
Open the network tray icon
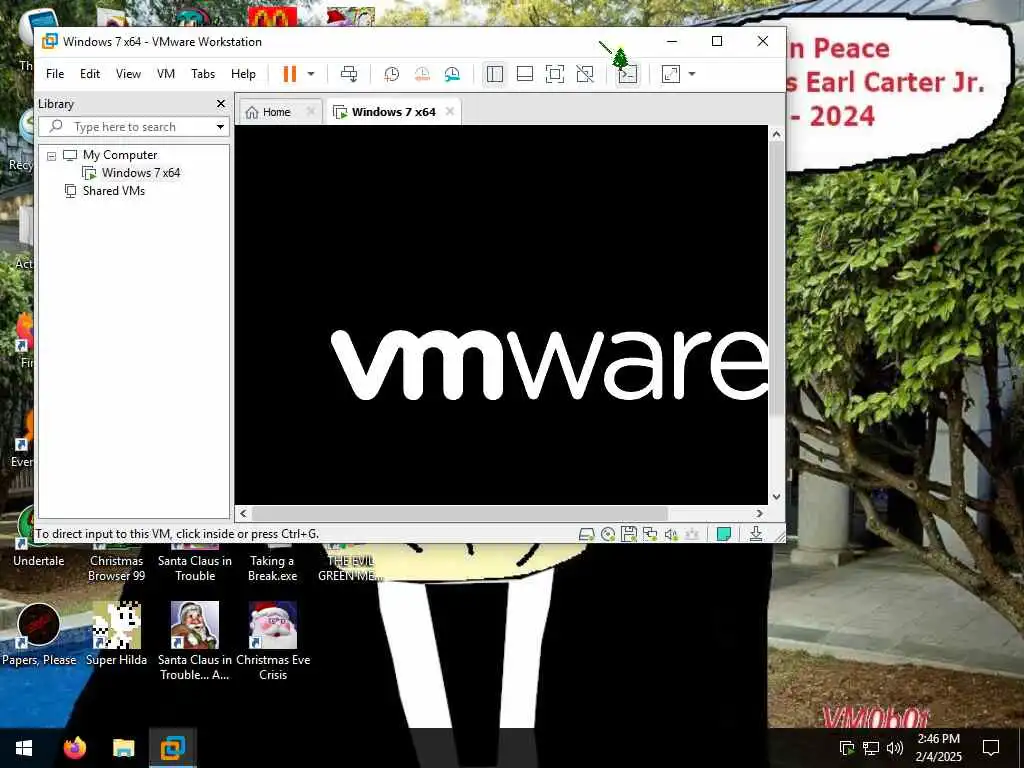871,748
